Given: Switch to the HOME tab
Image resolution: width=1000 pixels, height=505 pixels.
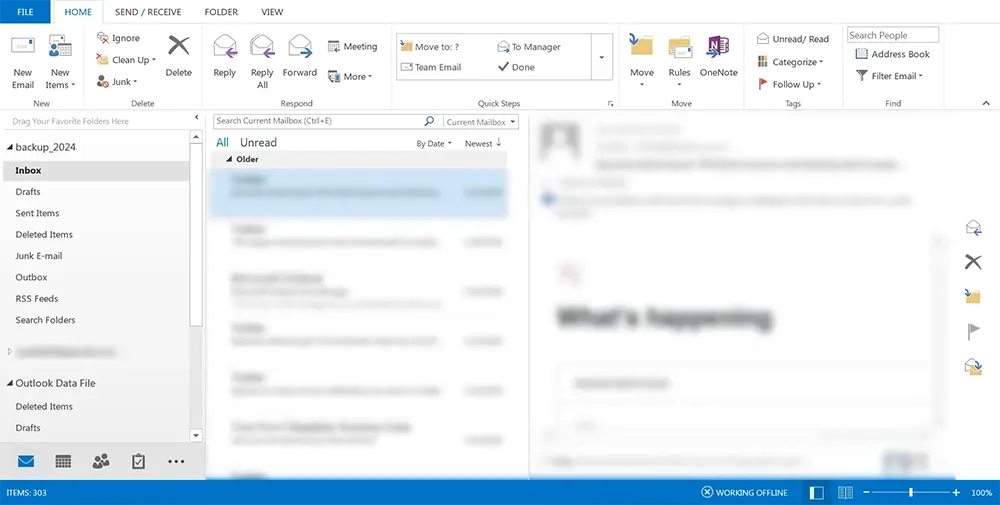Looking at the screenshot, I should (78, 11).
